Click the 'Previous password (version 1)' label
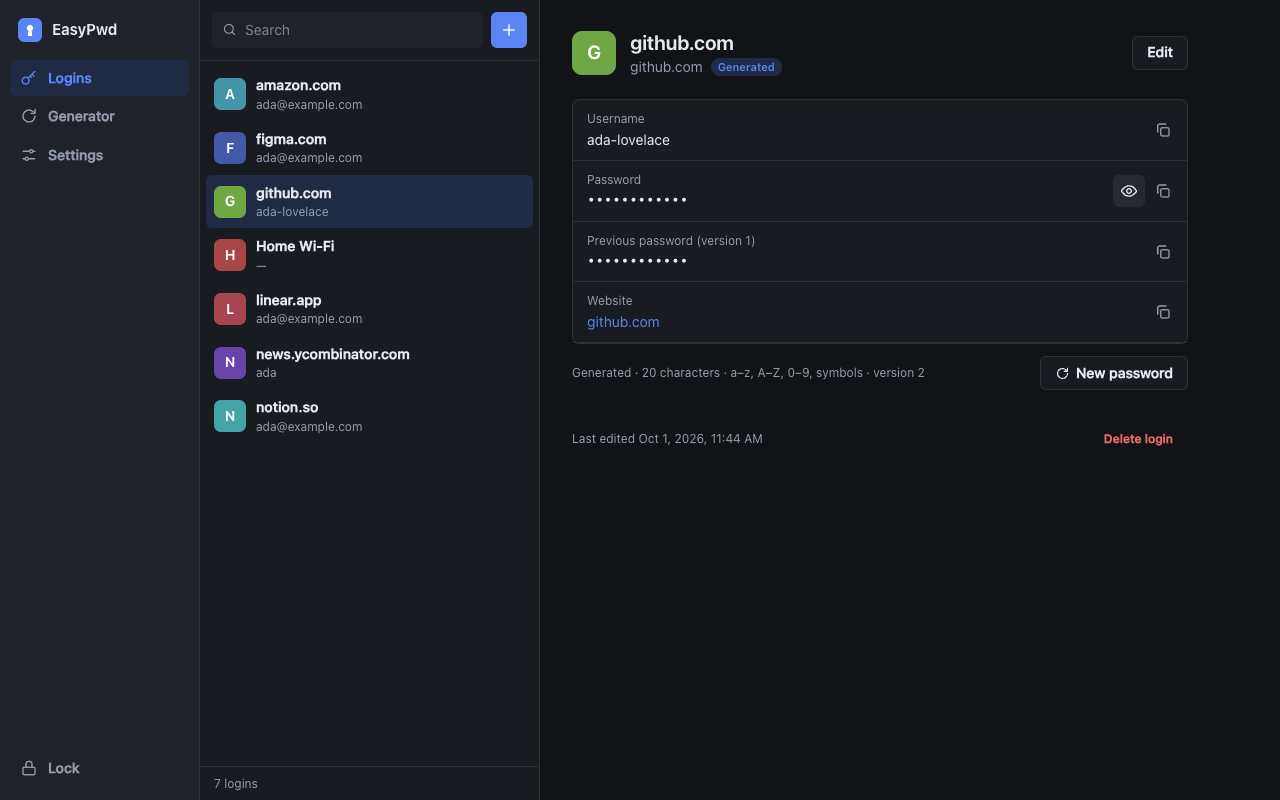The height and width of the screenshot is (800, 1280). [x=671, y=241]
